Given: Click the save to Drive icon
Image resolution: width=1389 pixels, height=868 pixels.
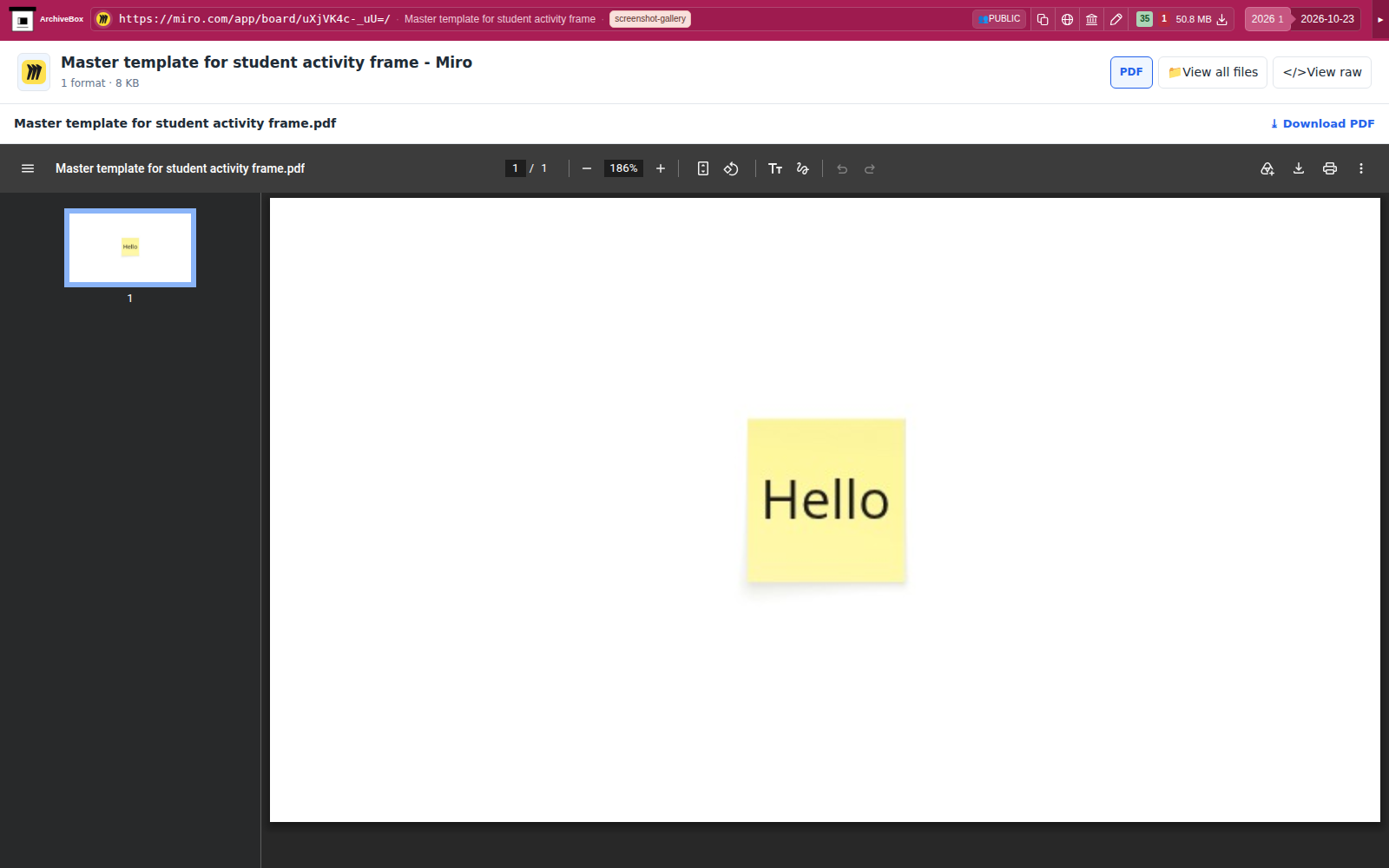Looking at the screenshot, I should tap(1267, 168).
